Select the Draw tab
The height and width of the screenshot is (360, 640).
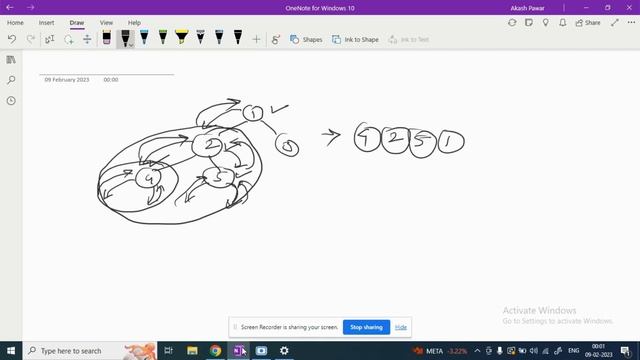pos(77,23)
